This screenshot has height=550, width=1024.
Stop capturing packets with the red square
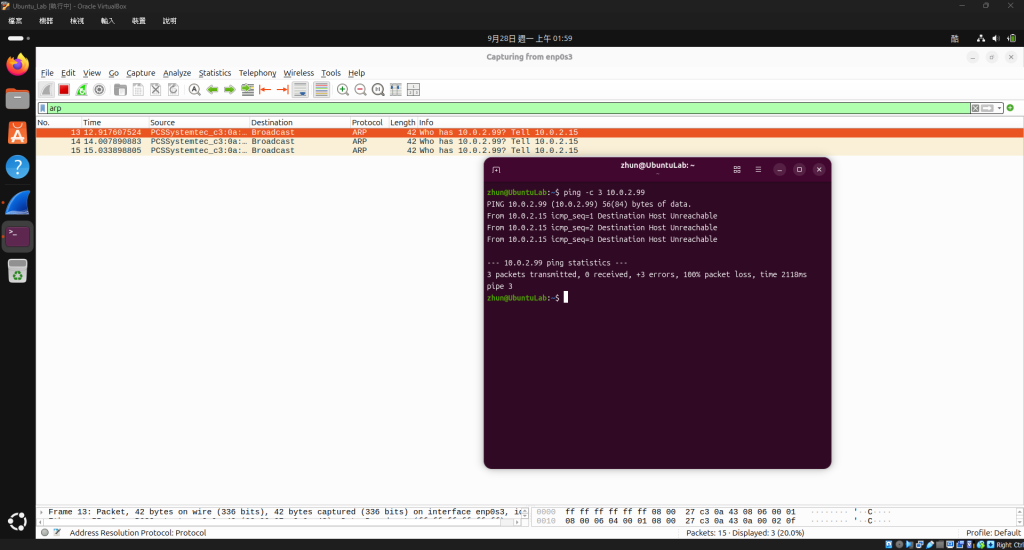63,89
